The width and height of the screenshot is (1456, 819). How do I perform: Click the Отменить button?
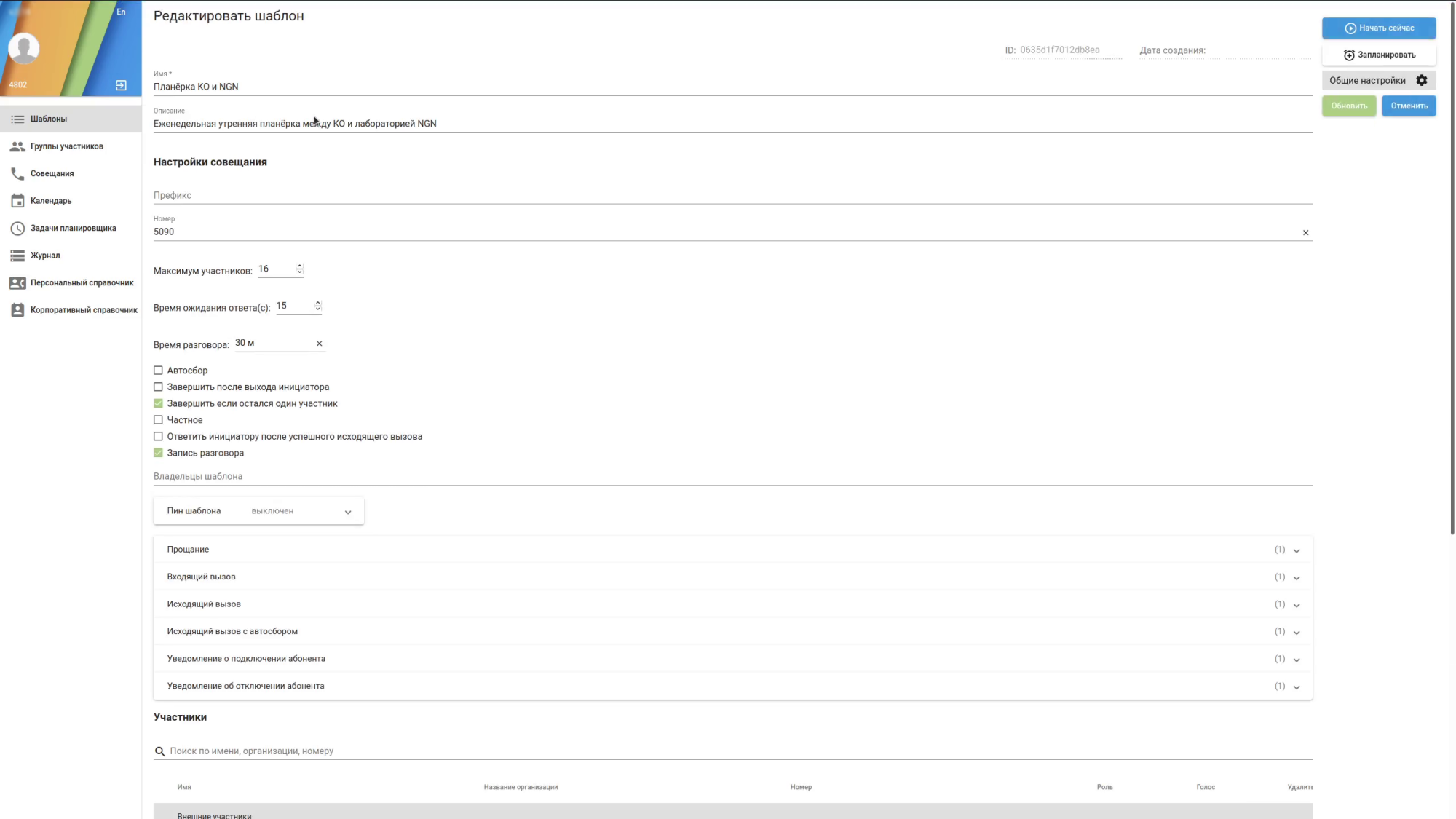coord(1409,106)
